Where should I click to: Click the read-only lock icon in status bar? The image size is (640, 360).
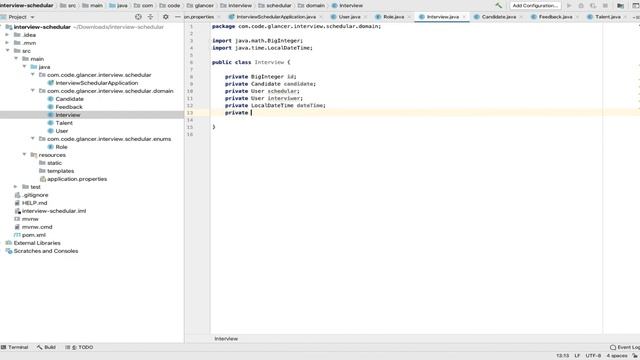coord(635,356)
